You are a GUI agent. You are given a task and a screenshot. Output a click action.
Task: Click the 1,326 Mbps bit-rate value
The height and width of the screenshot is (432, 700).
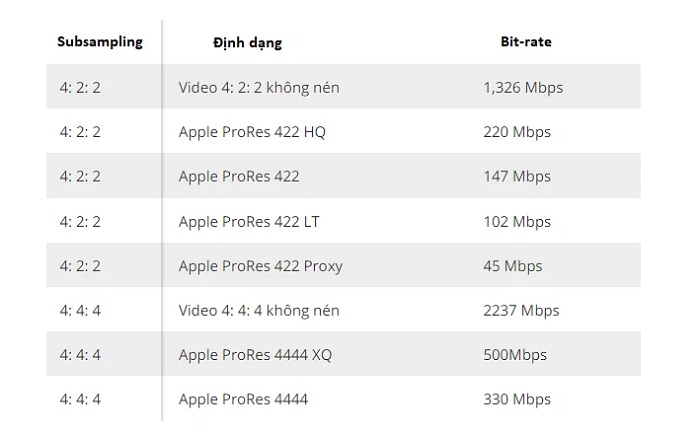(522, 87)
